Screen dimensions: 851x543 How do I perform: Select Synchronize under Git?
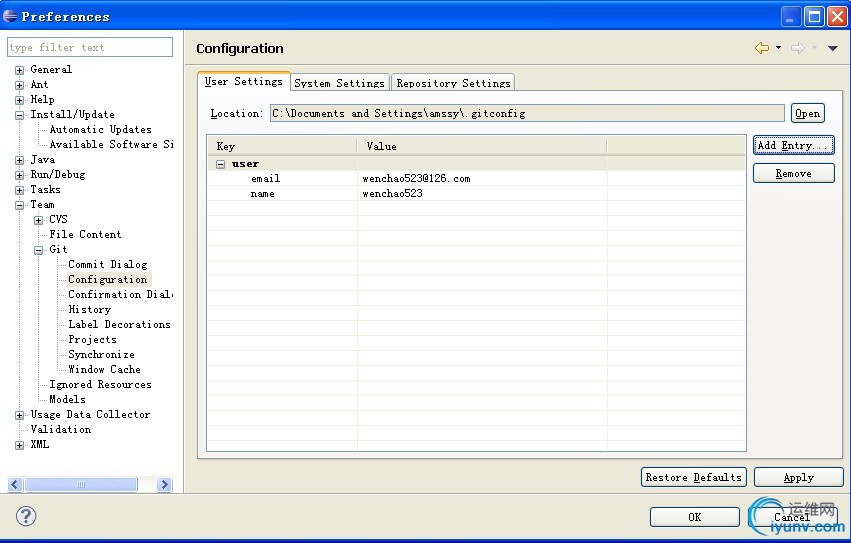coord(101,355)
